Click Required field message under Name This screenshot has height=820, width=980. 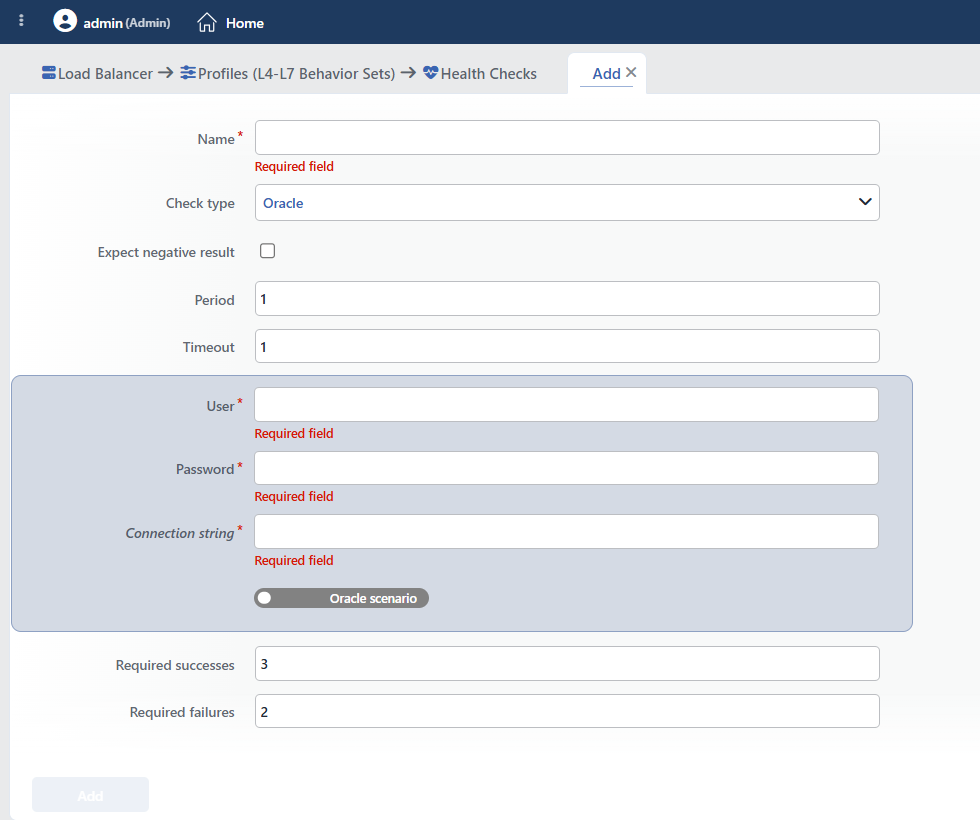294,166
